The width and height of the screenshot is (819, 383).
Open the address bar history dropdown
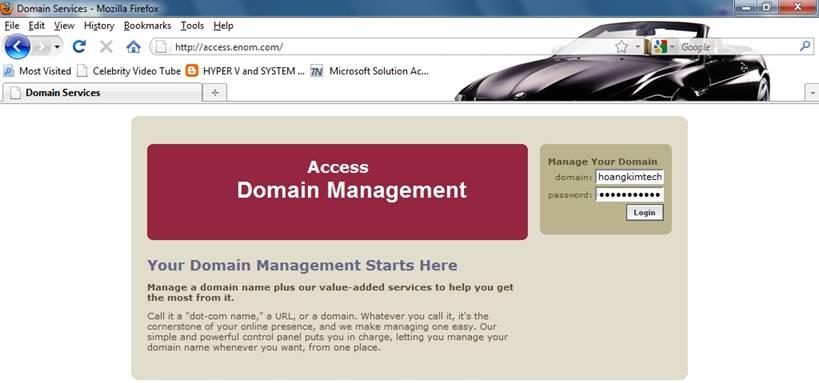pos(637,47)
